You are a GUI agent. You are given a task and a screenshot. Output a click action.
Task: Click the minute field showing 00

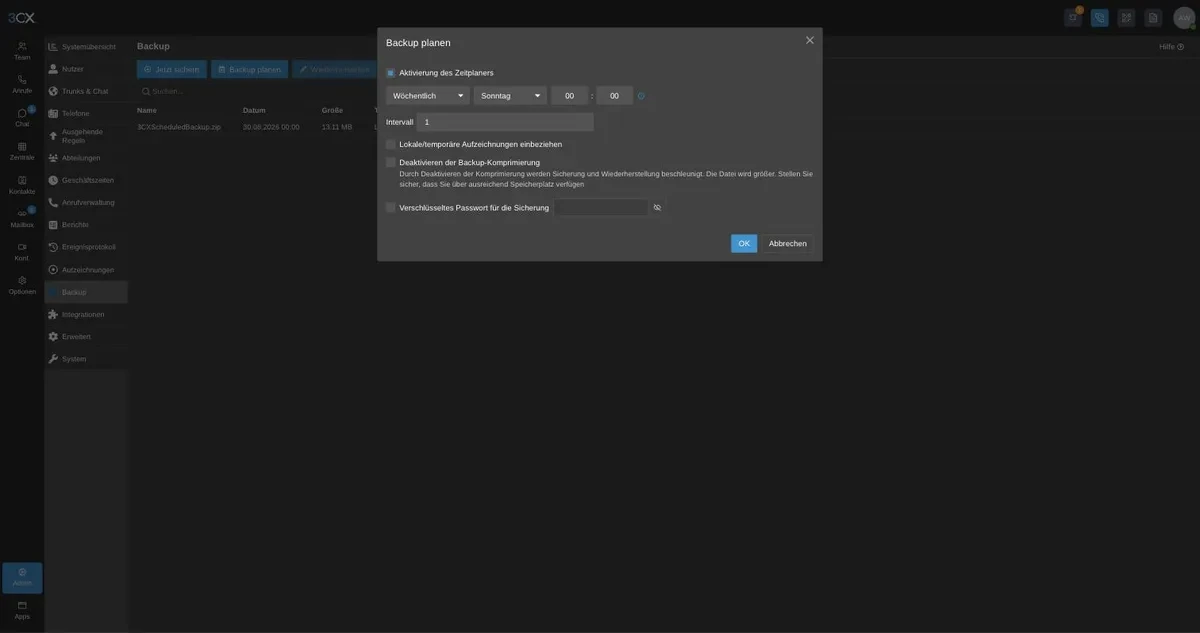tap(614, 96)
